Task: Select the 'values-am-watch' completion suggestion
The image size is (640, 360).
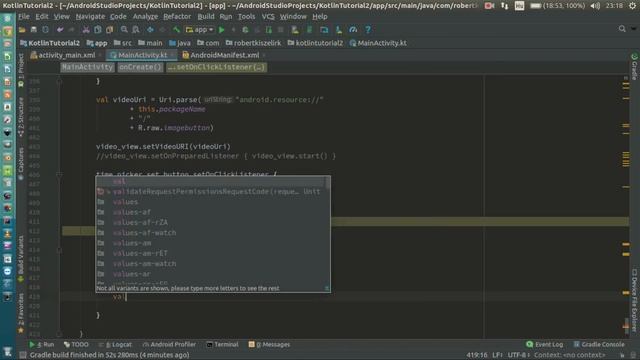Action: coord(211,264)
